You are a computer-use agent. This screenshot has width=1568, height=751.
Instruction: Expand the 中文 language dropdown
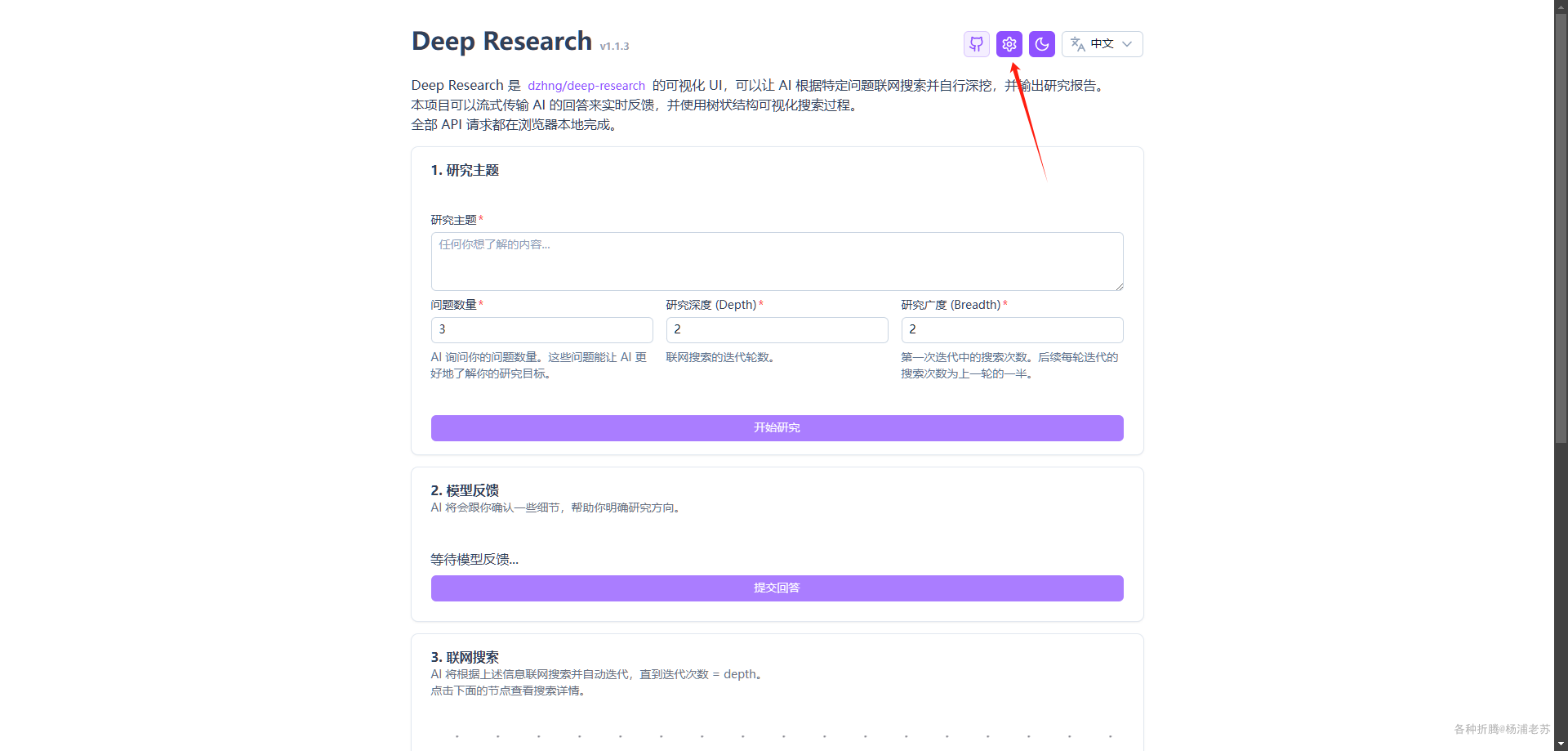[1102, 44]
